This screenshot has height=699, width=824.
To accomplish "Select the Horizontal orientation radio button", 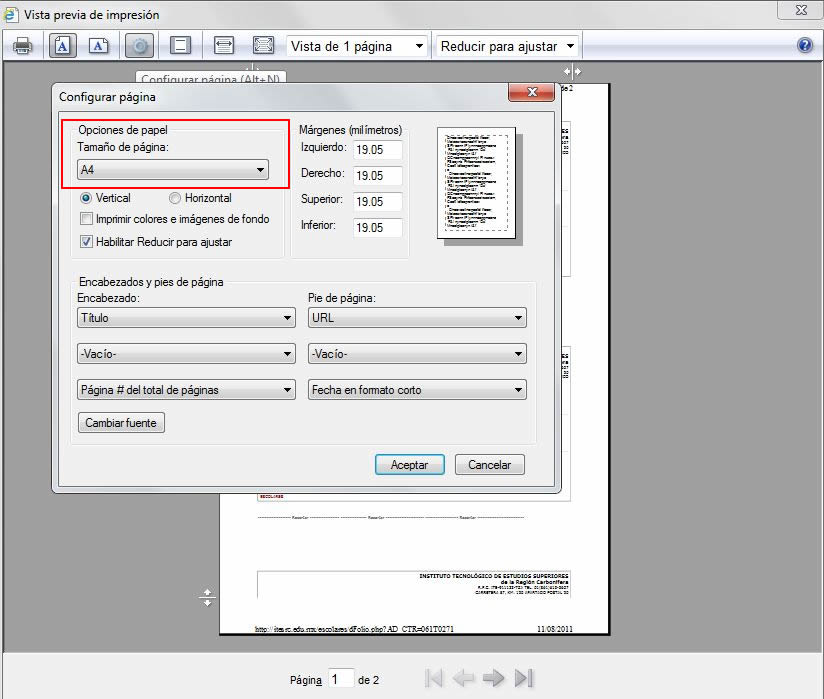I will [x=175, y=199].
